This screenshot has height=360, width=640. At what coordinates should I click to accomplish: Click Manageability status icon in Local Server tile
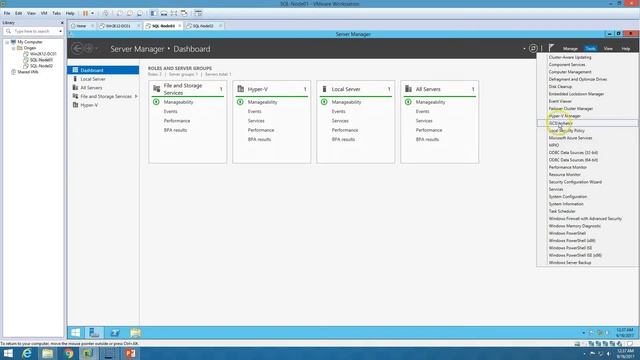(x=324, y=102)
